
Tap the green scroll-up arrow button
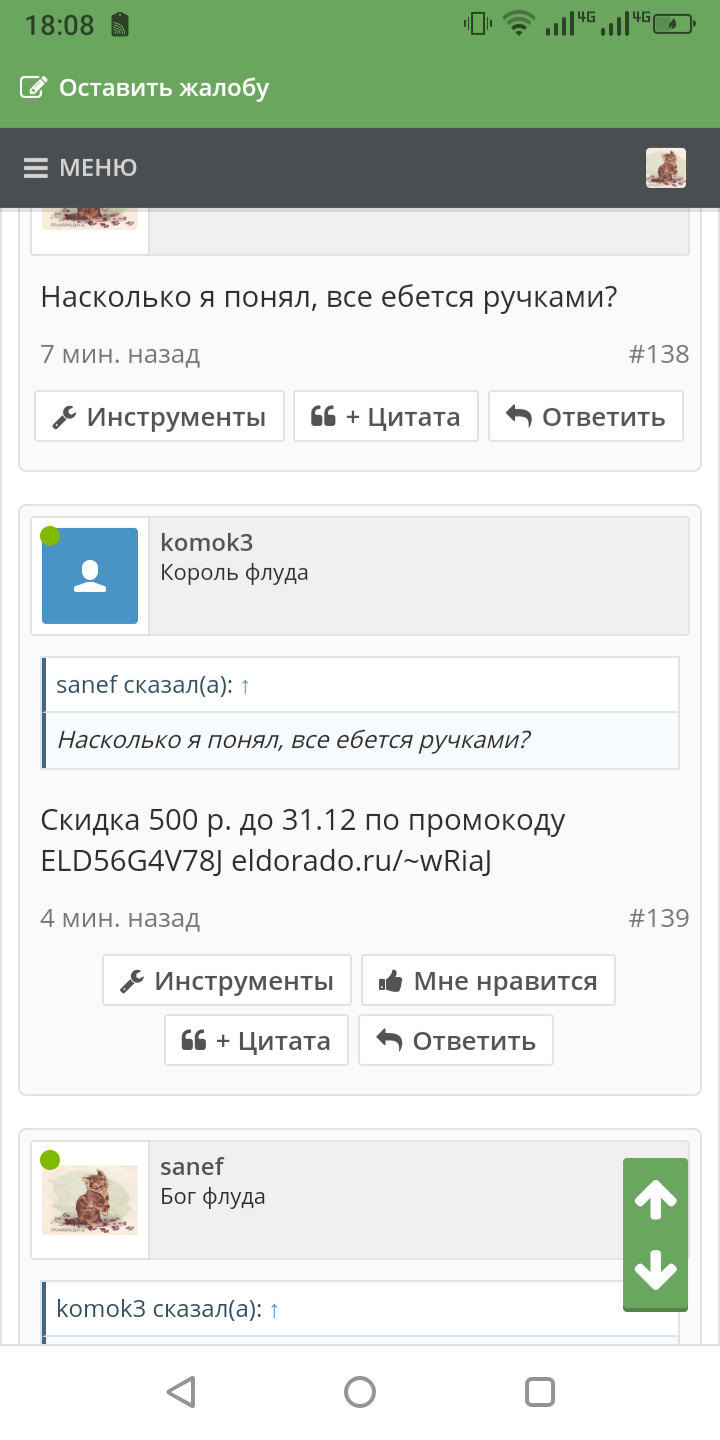656,1199
